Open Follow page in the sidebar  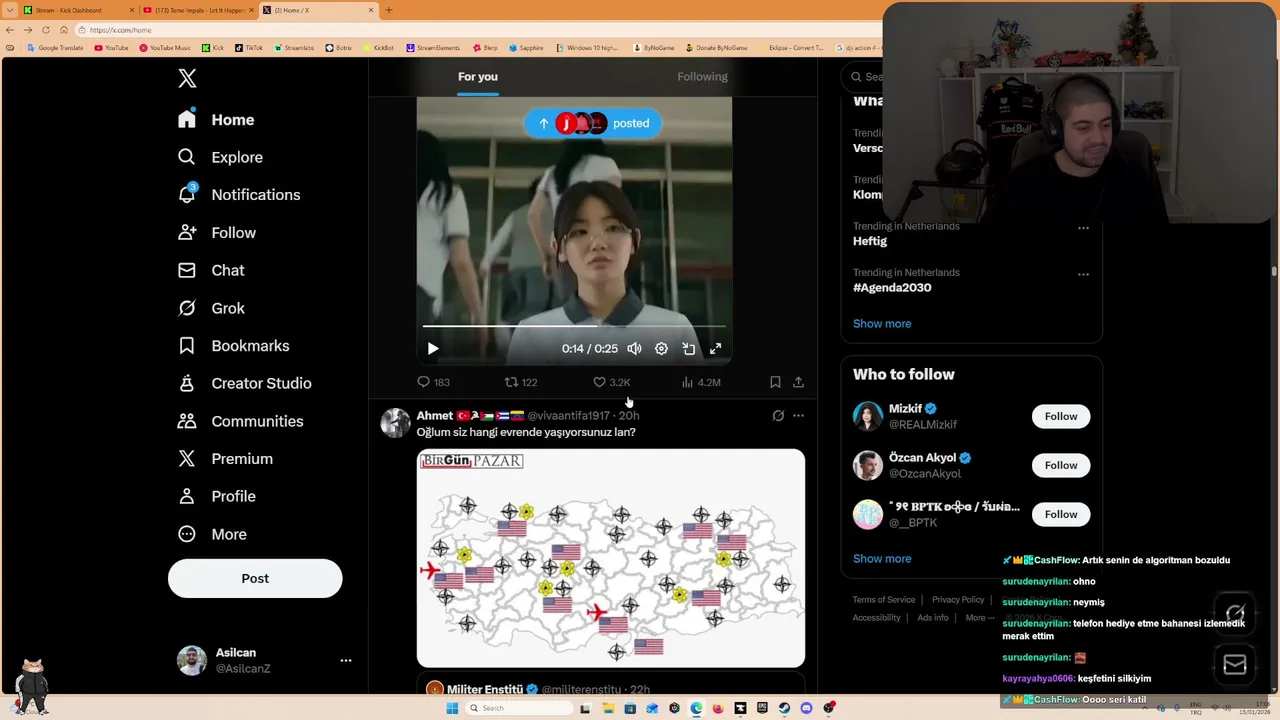217,233
